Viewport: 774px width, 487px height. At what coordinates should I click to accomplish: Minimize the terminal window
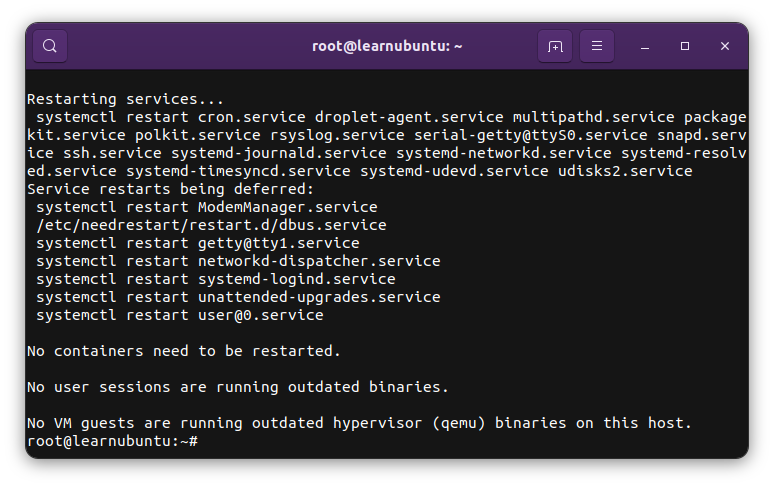coord(645,46)
